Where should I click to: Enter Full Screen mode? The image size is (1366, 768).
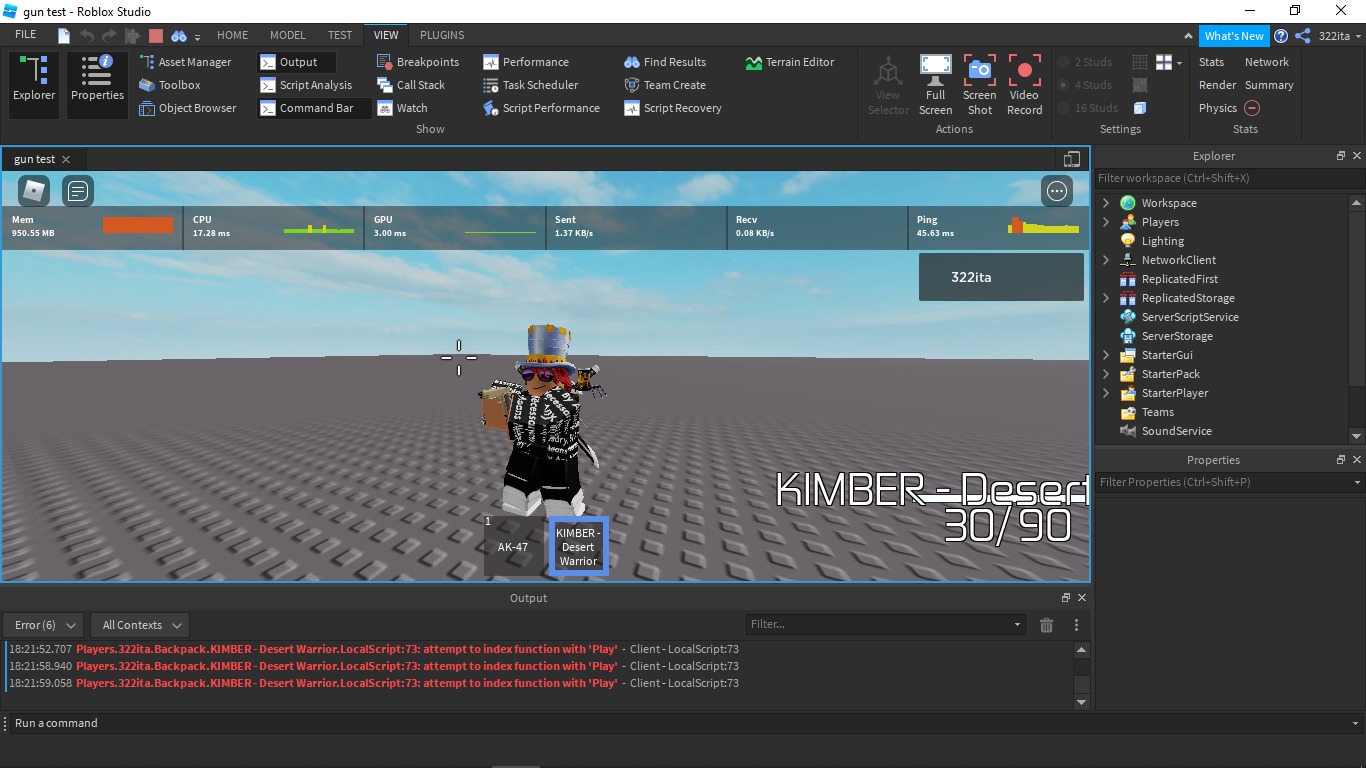coord(935,84)
